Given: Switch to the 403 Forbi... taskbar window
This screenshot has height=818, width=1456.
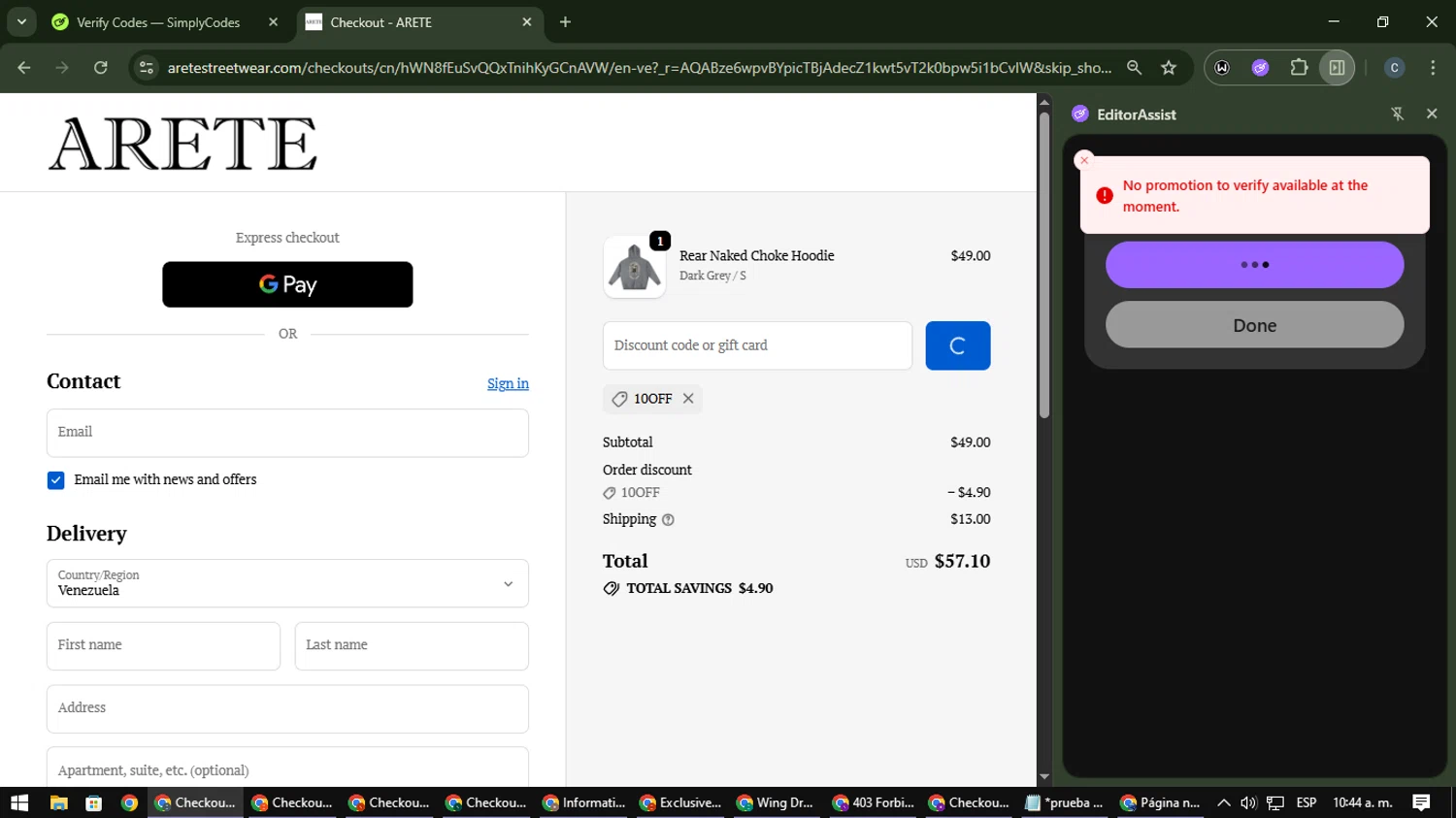Looking at the screenshot, I should [875, 802].
